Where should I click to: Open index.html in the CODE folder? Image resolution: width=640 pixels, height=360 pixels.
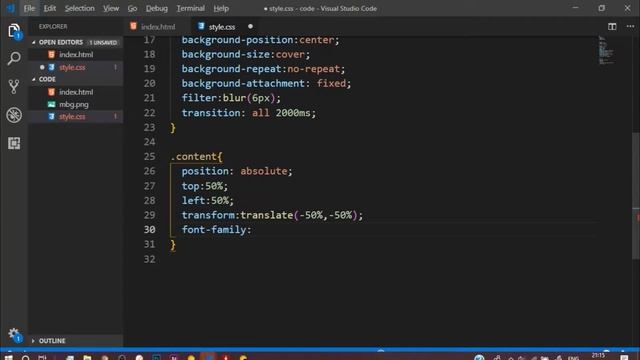76,92
